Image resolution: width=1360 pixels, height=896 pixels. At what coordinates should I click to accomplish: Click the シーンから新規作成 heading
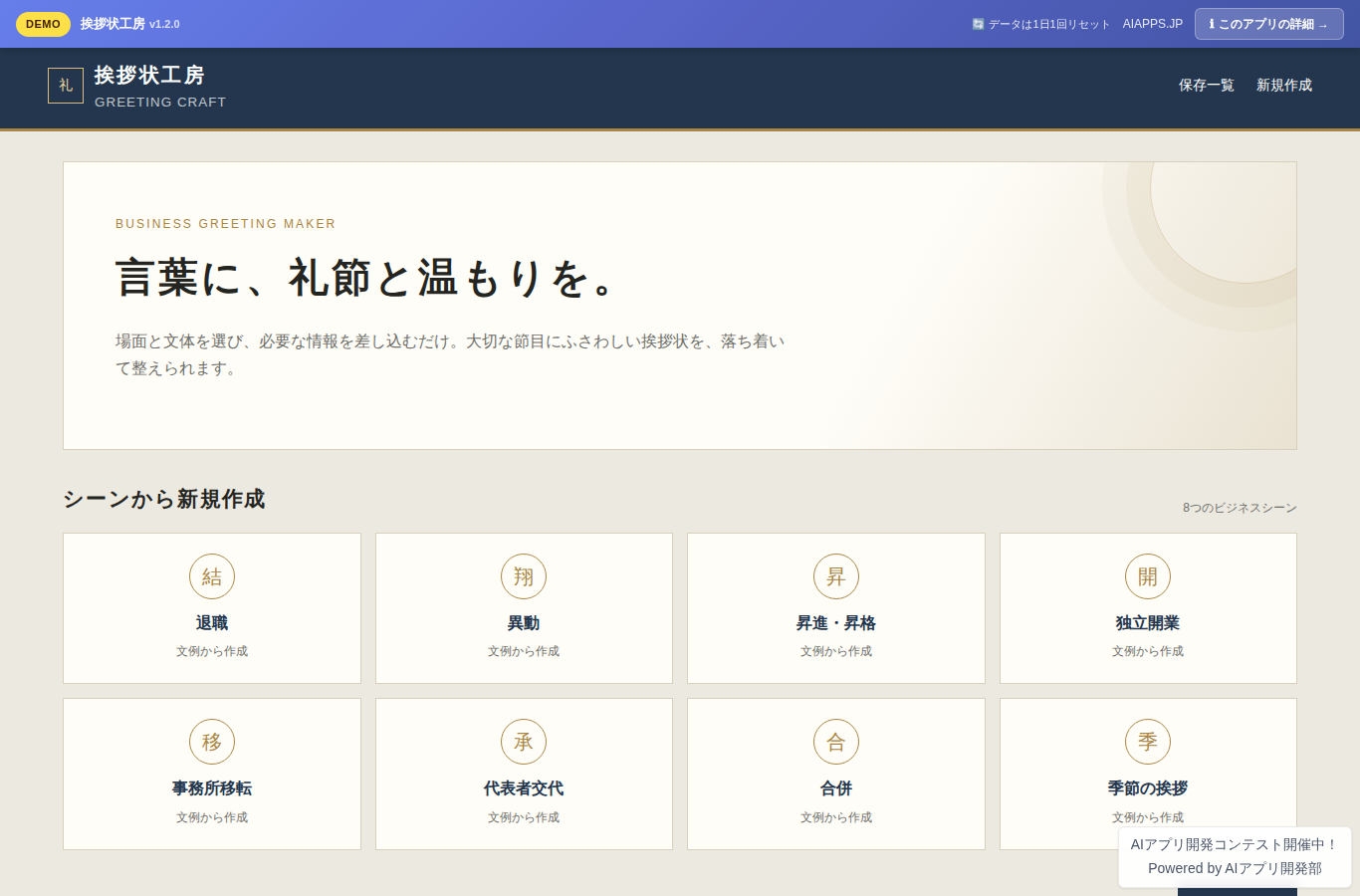click(164, 499)
